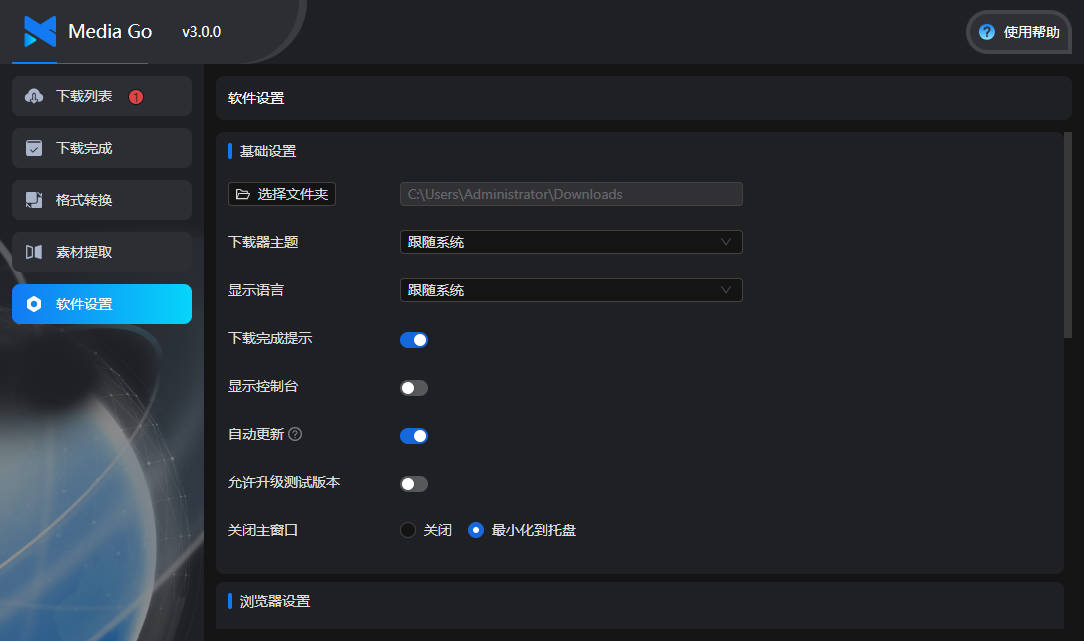Select the 软件设置 sidebar item
Screen dimensions: 1084x641
coord(102,304)
